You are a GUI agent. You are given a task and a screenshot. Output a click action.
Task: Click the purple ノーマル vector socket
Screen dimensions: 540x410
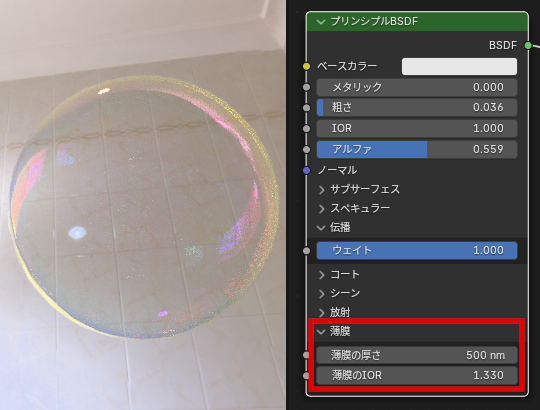point(307,170)
